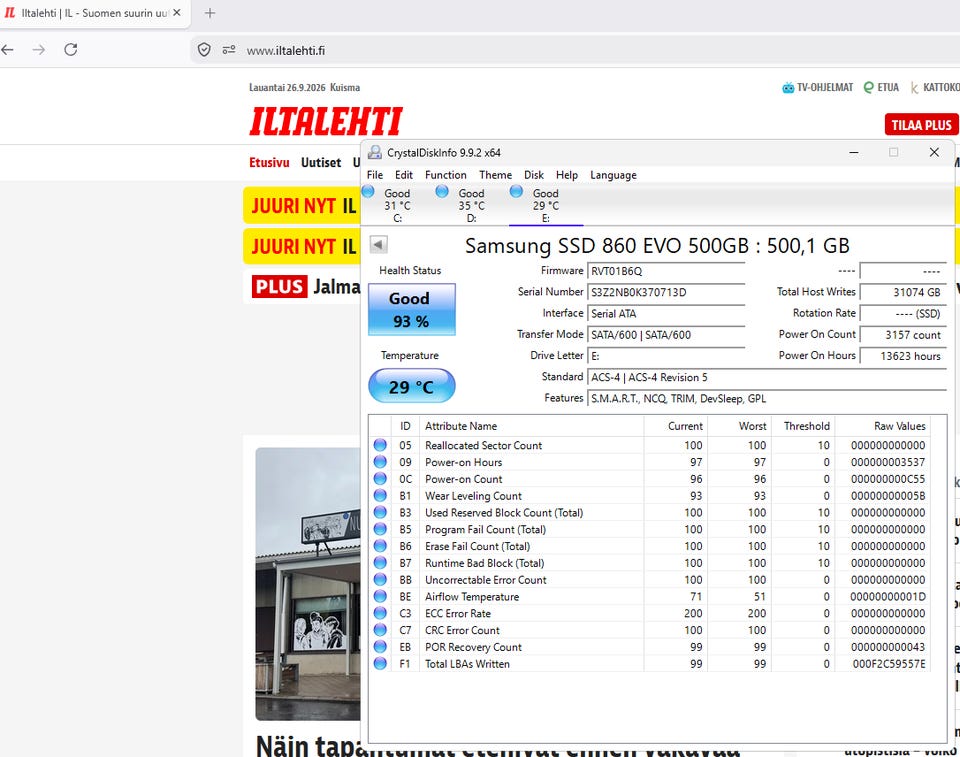Click status orb for ECC Error Rate
This screenshot has width=960, height=757.
click(380, 613)
